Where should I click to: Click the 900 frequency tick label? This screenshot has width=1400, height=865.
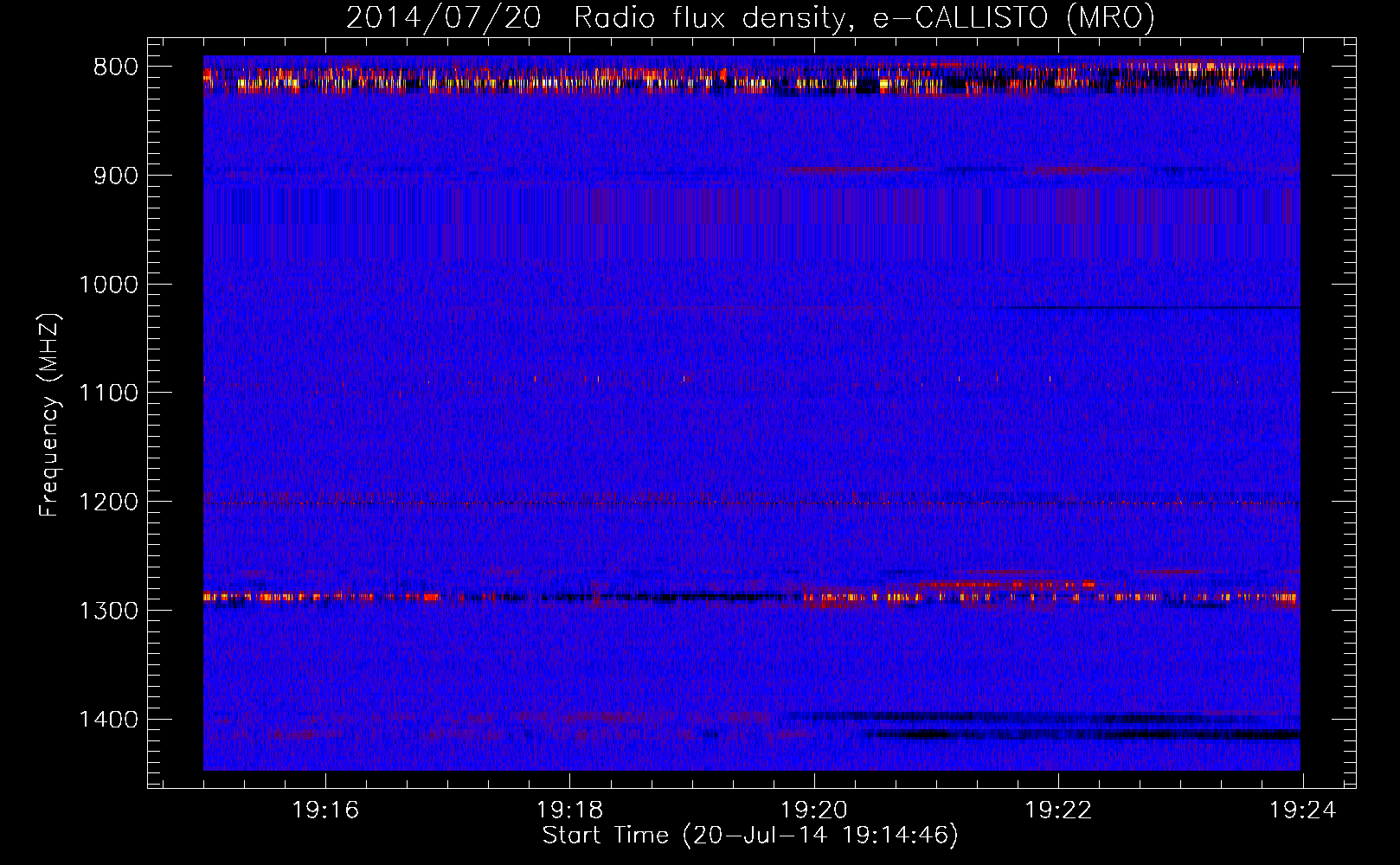tap(116, 176)
